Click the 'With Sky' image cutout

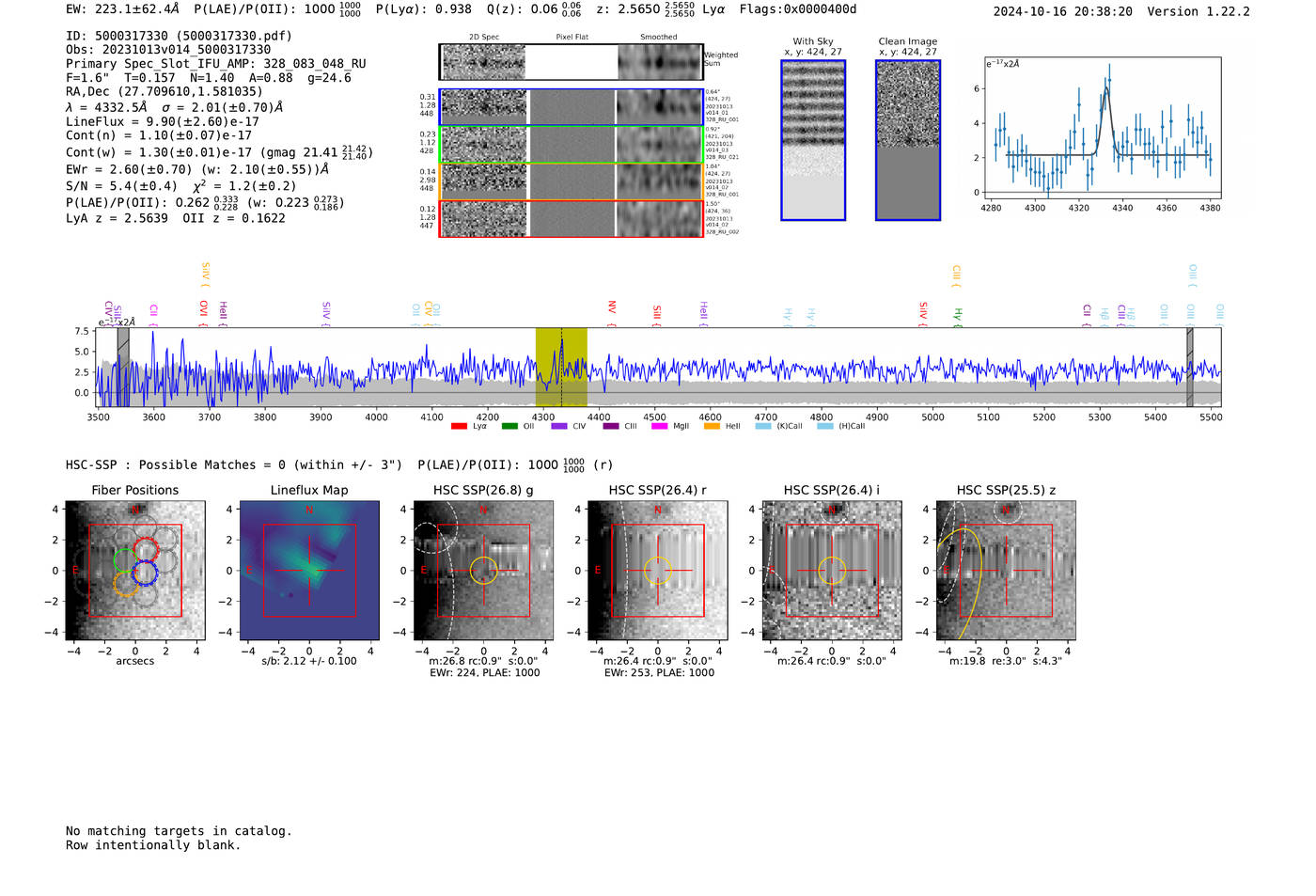(x=813, y=140)
